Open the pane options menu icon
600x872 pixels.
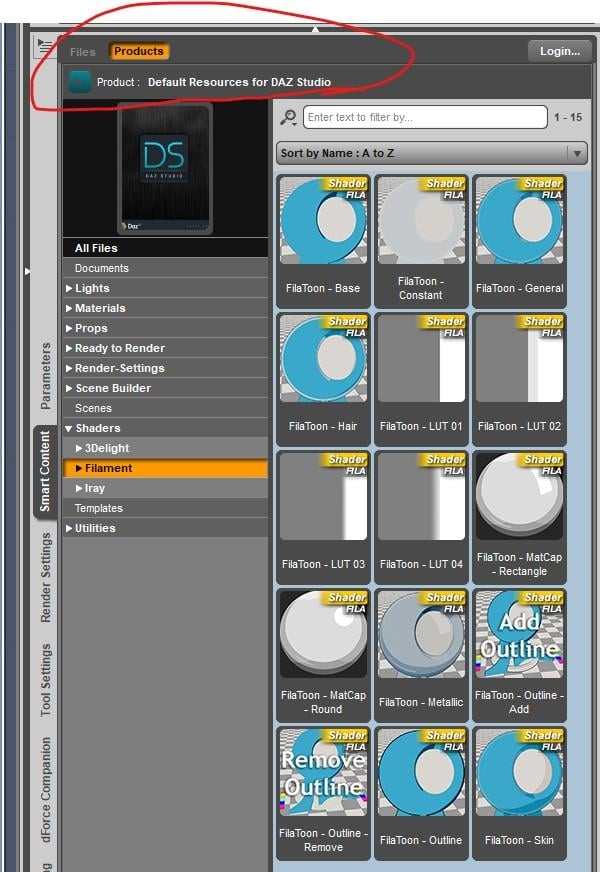pos(44,47)
